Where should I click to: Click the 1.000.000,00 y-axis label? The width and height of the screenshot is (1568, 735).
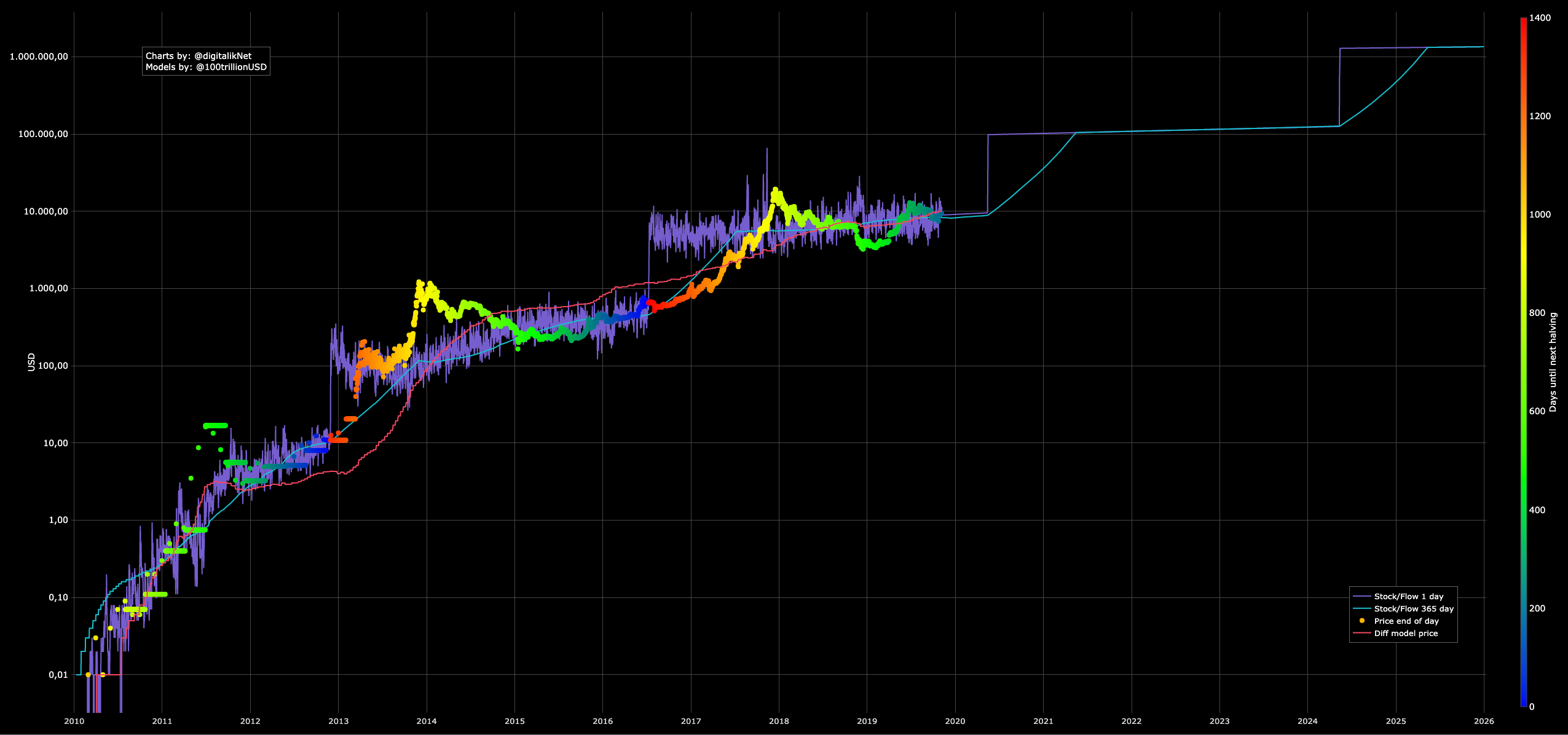coord(39,57)
